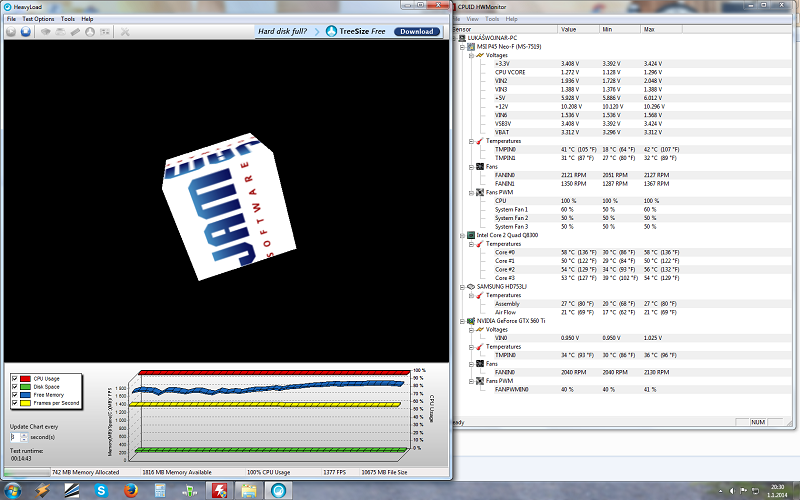The width and height of the screenshot is (800, 500).
Task: Open HeavyLoad File menu
Action: click(11, 19)
